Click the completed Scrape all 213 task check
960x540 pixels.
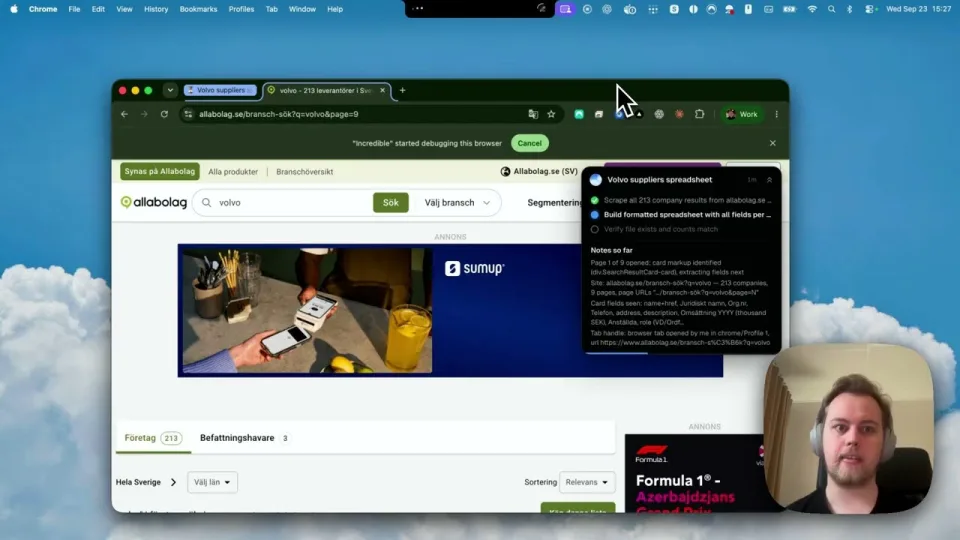[x=594, y=200]
